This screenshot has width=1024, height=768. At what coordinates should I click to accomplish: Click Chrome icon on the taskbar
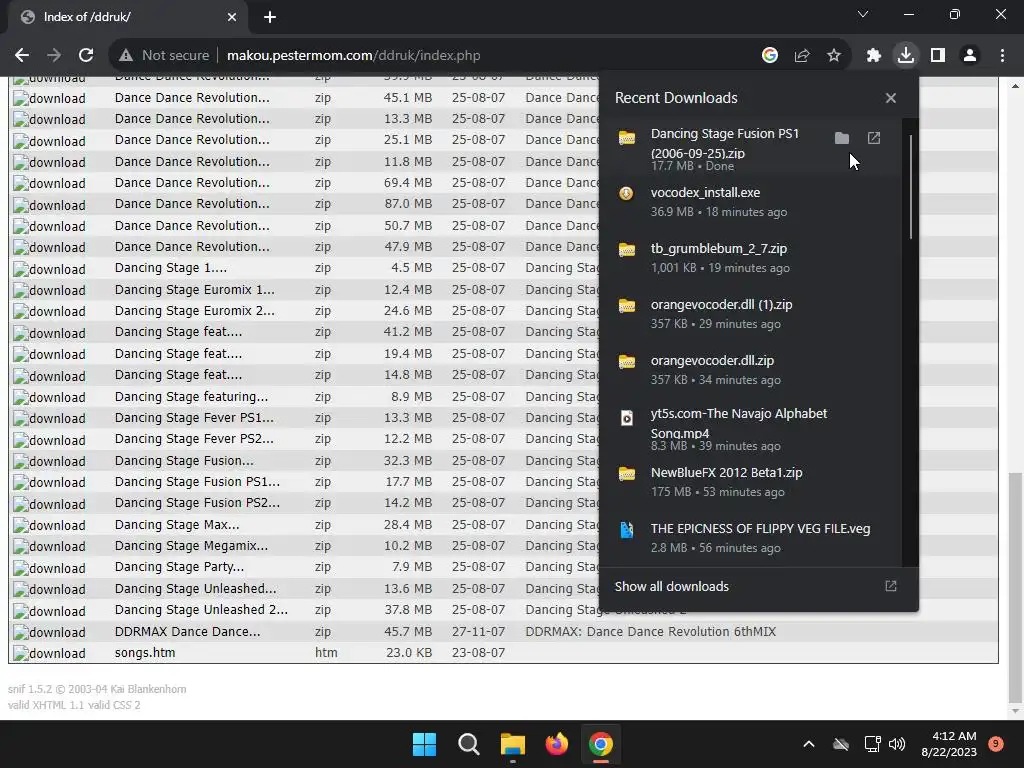(601, 744)
